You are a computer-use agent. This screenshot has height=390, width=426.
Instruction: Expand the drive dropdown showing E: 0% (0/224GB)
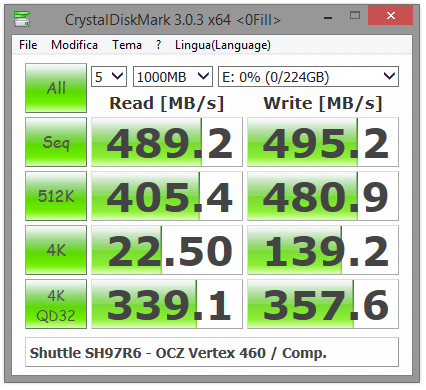tap(308, 77)
